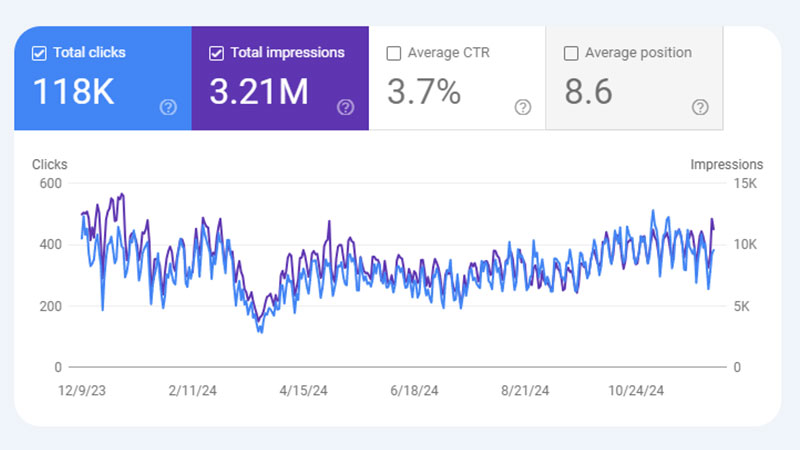The image size is (800, 450).
Task: Click the 12/9/23 date on chart axis
Action: pyautogui.click(x=82, y=389)
